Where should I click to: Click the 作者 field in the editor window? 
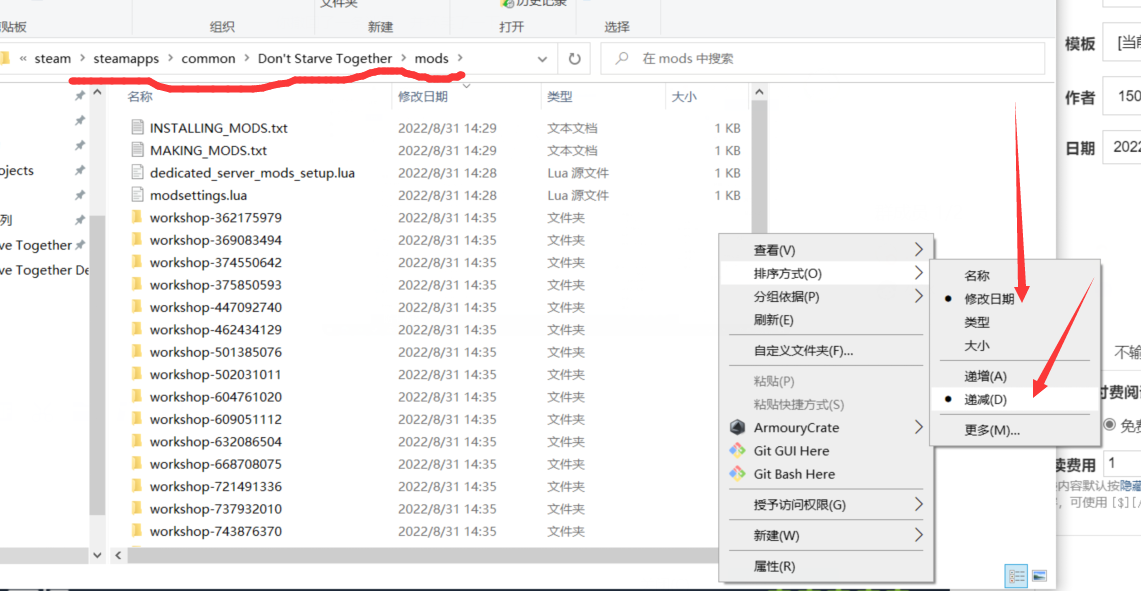click(x=1121, y=97)
